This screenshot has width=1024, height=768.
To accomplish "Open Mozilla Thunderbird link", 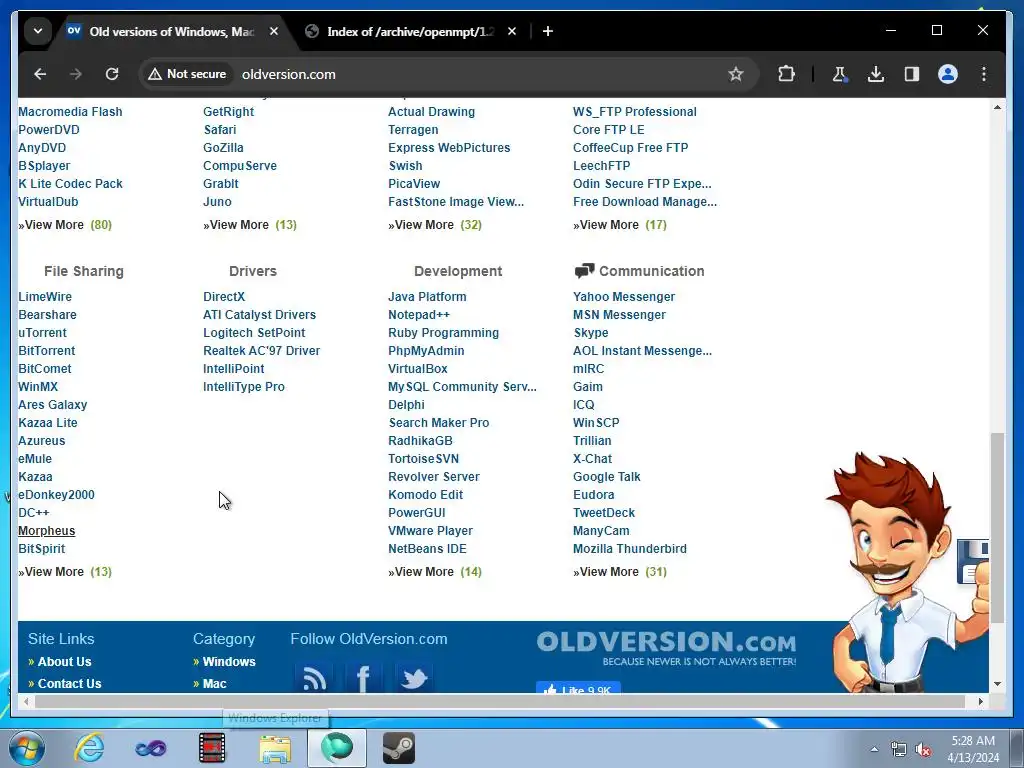I will point(630,549).
